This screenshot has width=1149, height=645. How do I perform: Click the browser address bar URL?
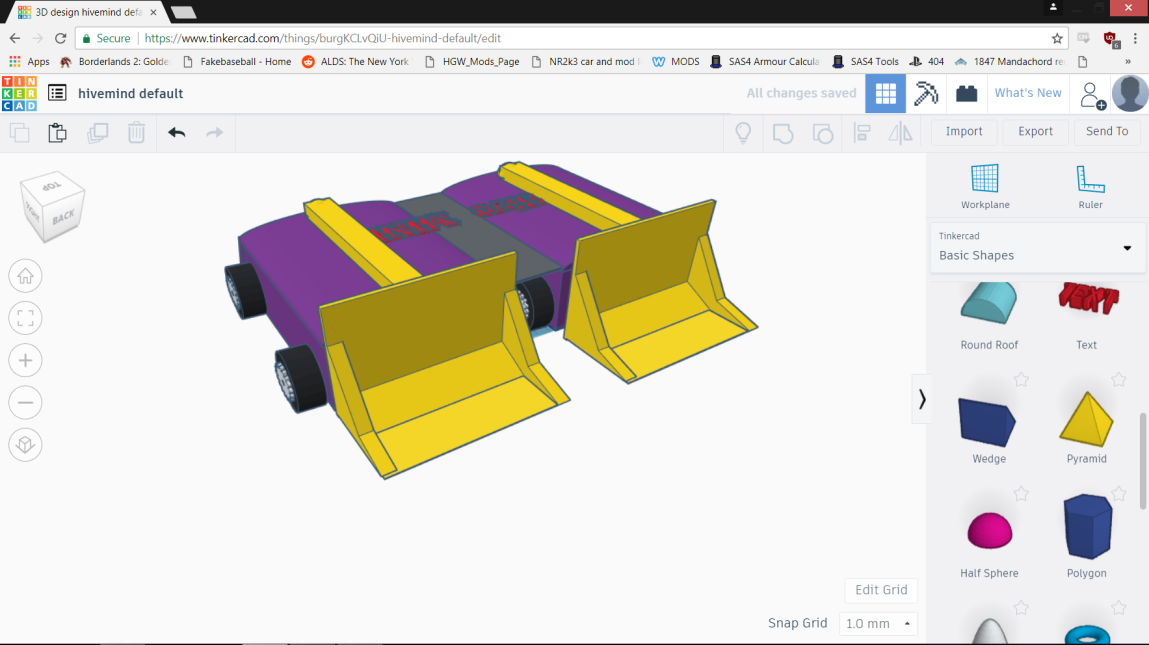[322, 38]
